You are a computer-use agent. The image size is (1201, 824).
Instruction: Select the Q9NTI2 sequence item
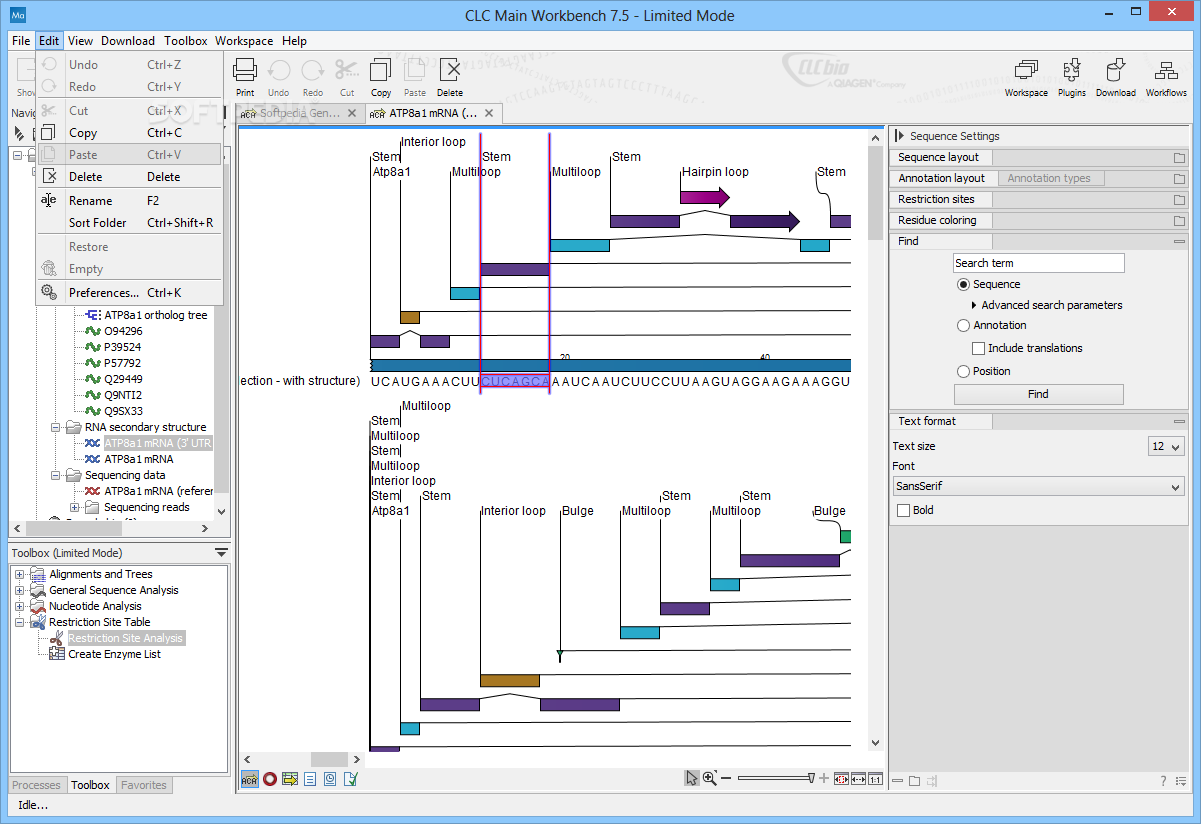[123, 395]
